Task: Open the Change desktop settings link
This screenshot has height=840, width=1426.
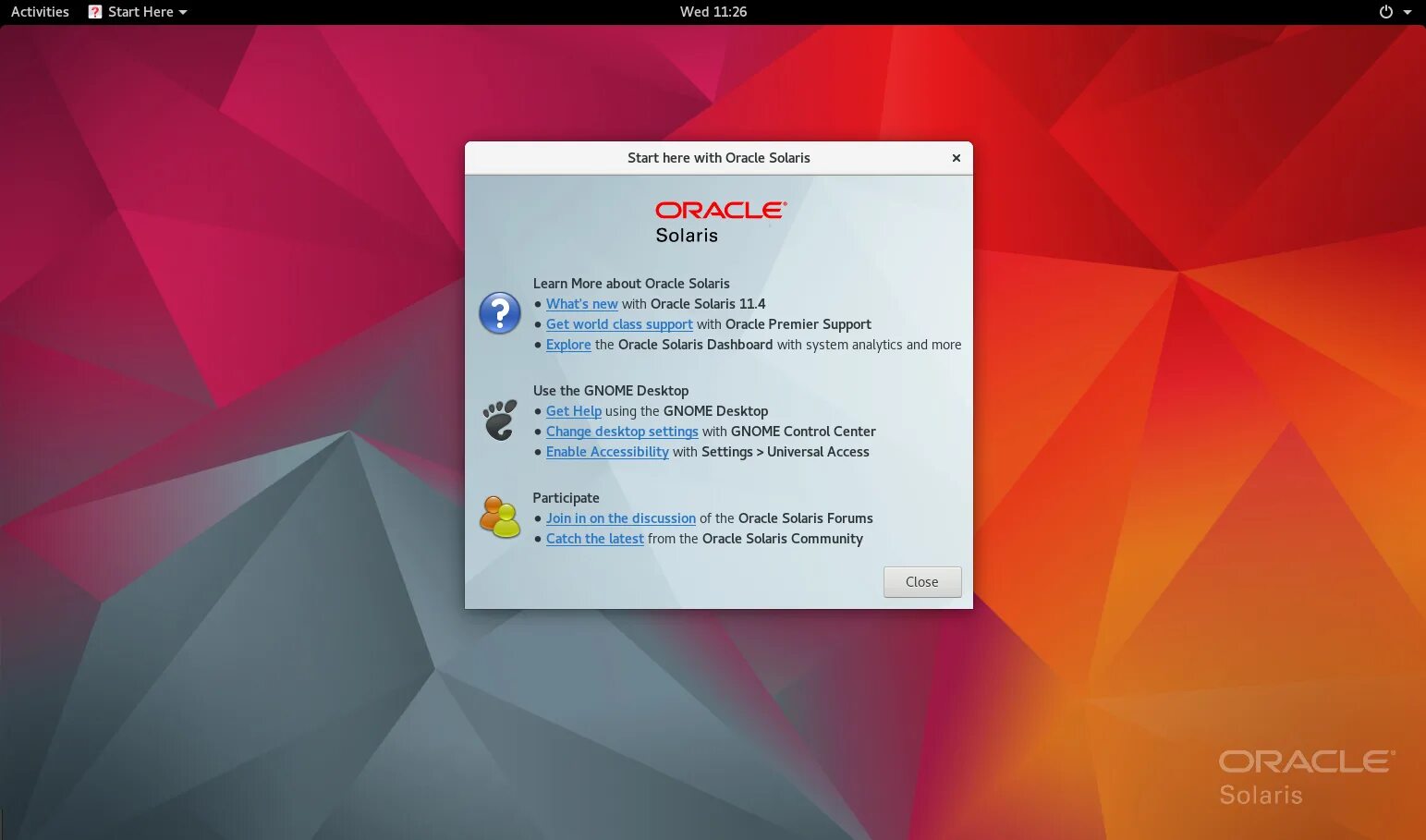Action: (x=622, y=432)
